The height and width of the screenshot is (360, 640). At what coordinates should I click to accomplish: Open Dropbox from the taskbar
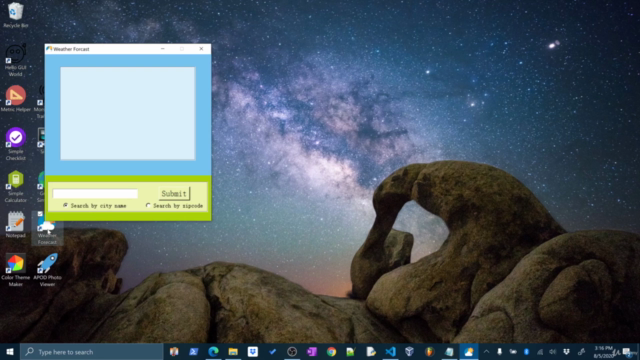253,351
